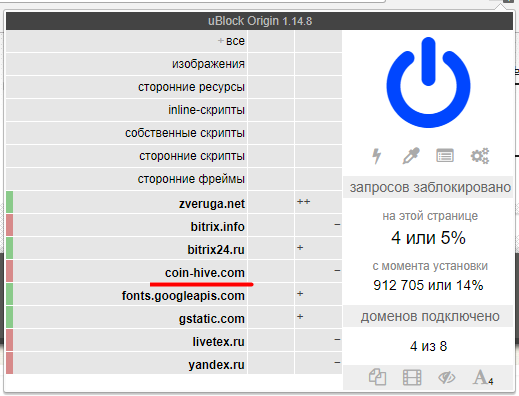Click the '912 705 или 14%' statistic
Image resolution: width=519 pixels, height=396 pixels.
[x=428, y=285]
